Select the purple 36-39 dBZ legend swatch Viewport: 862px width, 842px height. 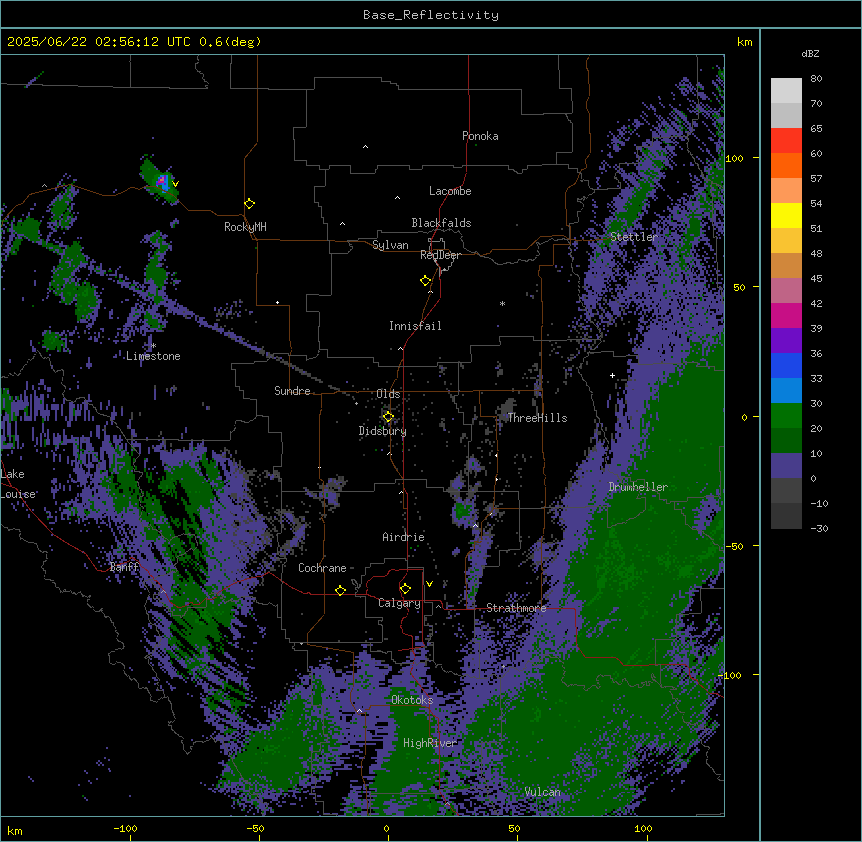(786, 341)
